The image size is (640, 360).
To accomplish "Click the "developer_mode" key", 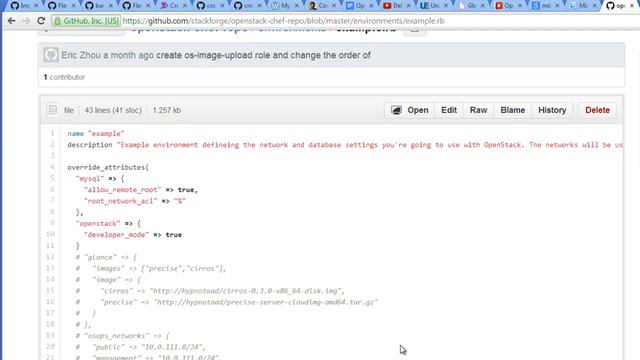I will click(116, 235).
